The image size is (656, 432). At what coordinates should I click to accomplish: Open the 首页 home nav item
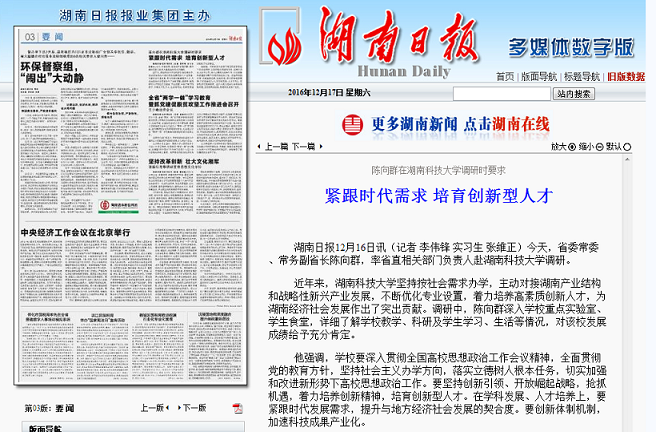point(505,77)
